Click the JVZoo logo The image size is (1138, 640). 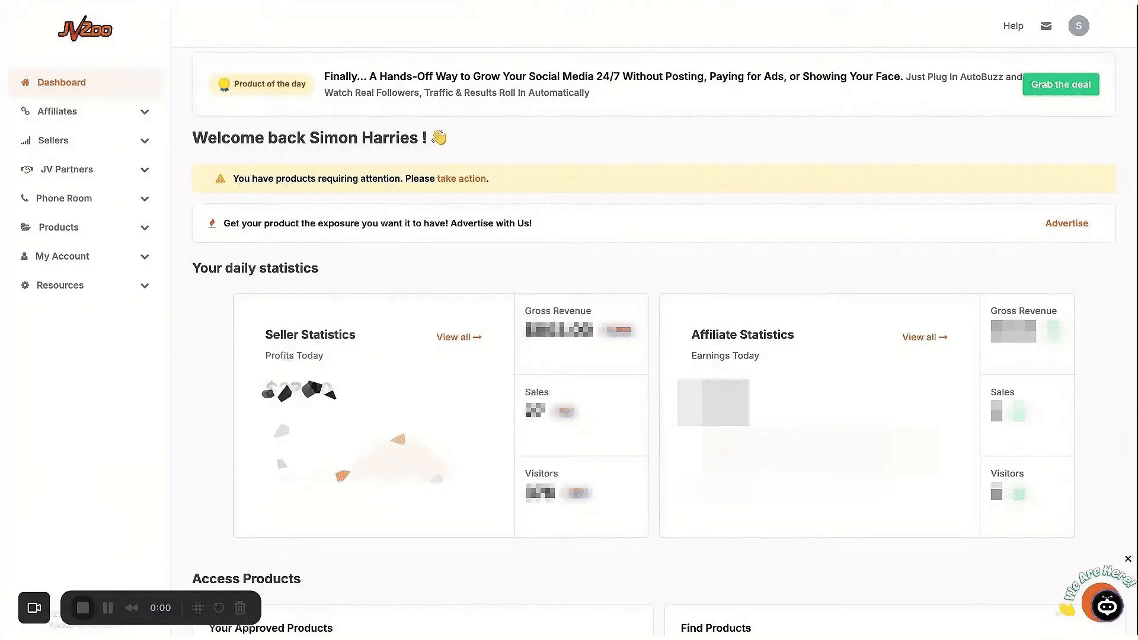pyautogui.click(x=85, y=31)
